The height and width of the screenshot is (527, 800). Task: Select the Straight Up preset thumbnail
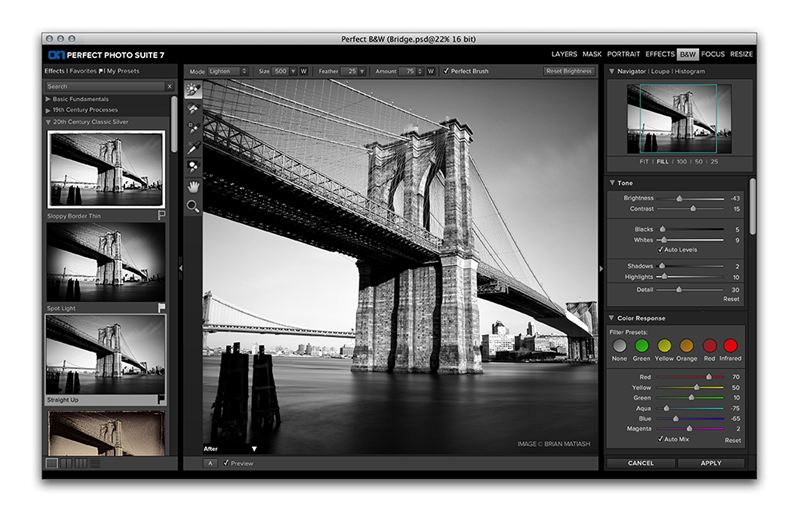[x=105, y=357]
